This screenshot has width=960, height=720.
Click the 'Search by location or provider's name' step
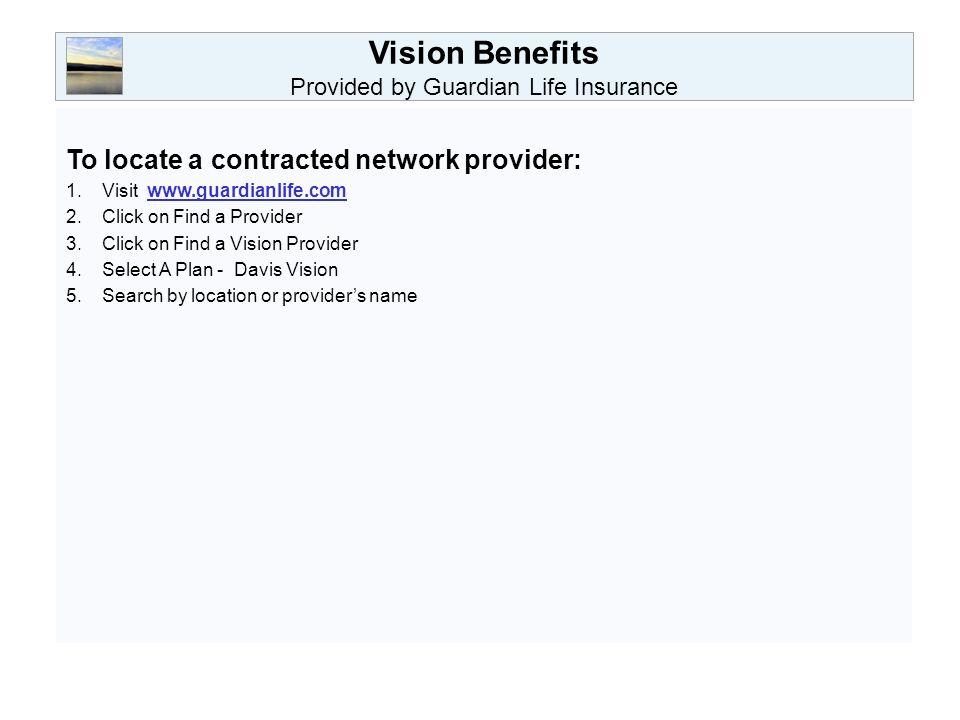pyautogui.click(x=260, y=296)
